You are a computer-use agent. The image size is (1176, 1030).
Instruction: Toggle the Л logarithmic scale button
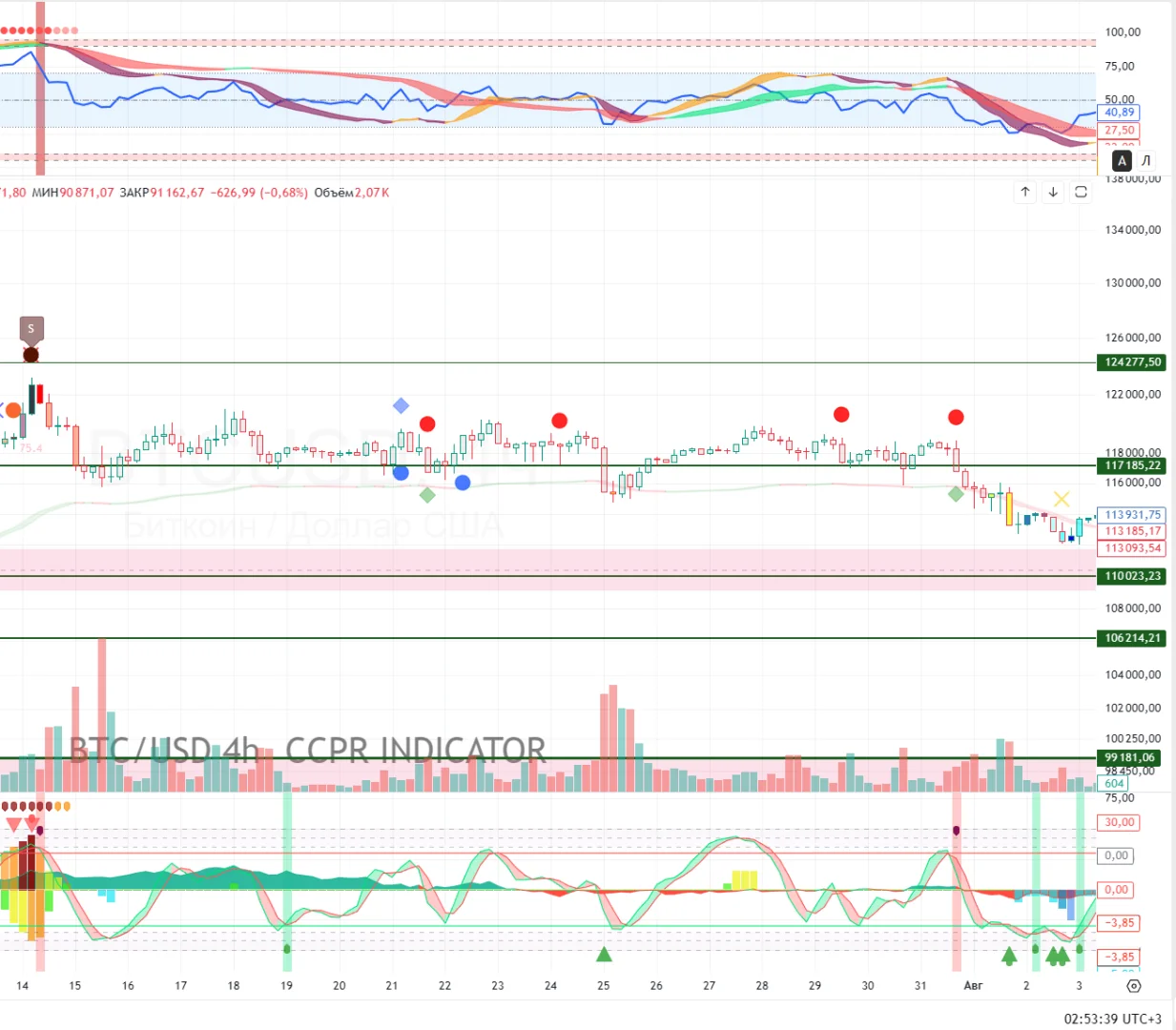tap(1146, 160)
